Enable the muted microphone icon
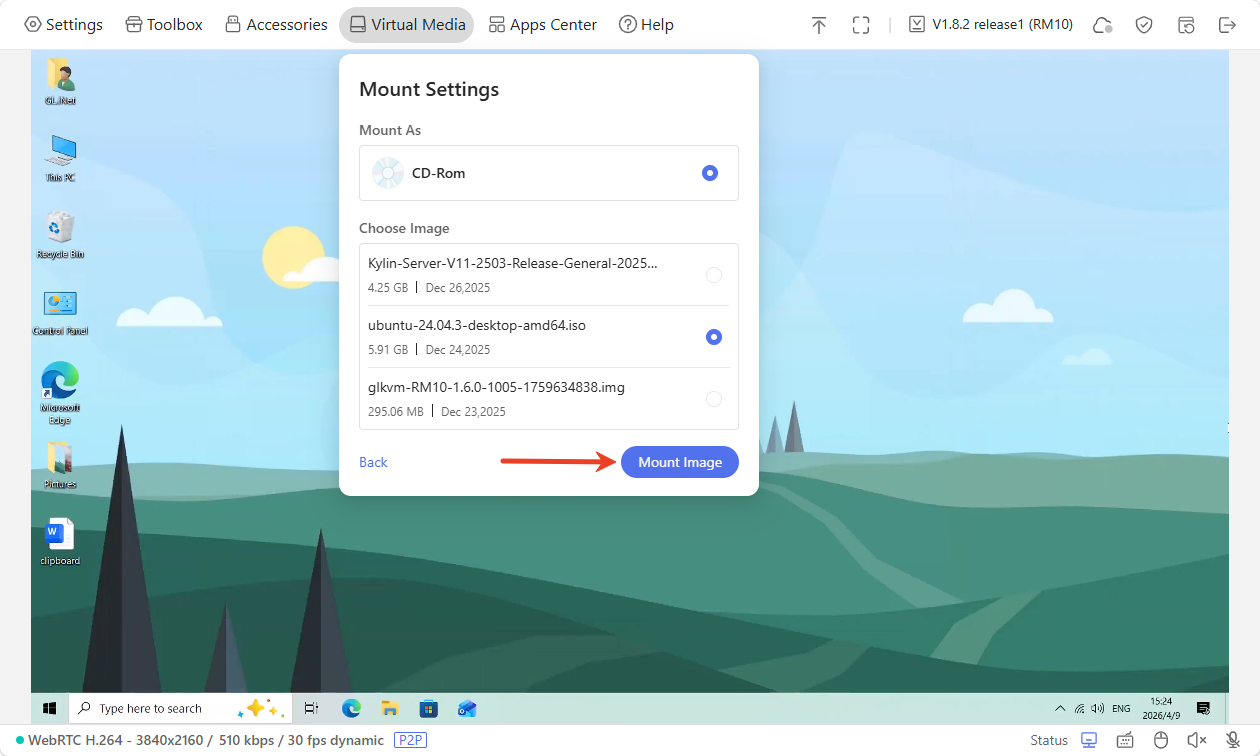Viewport: 1260px width, 756px height. (1233, 740)
